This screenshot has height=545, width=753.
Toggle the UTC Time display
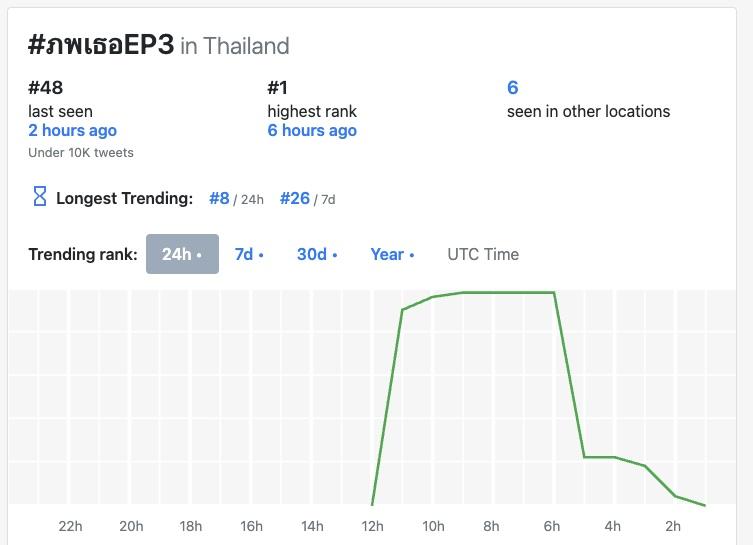point(483,254)
